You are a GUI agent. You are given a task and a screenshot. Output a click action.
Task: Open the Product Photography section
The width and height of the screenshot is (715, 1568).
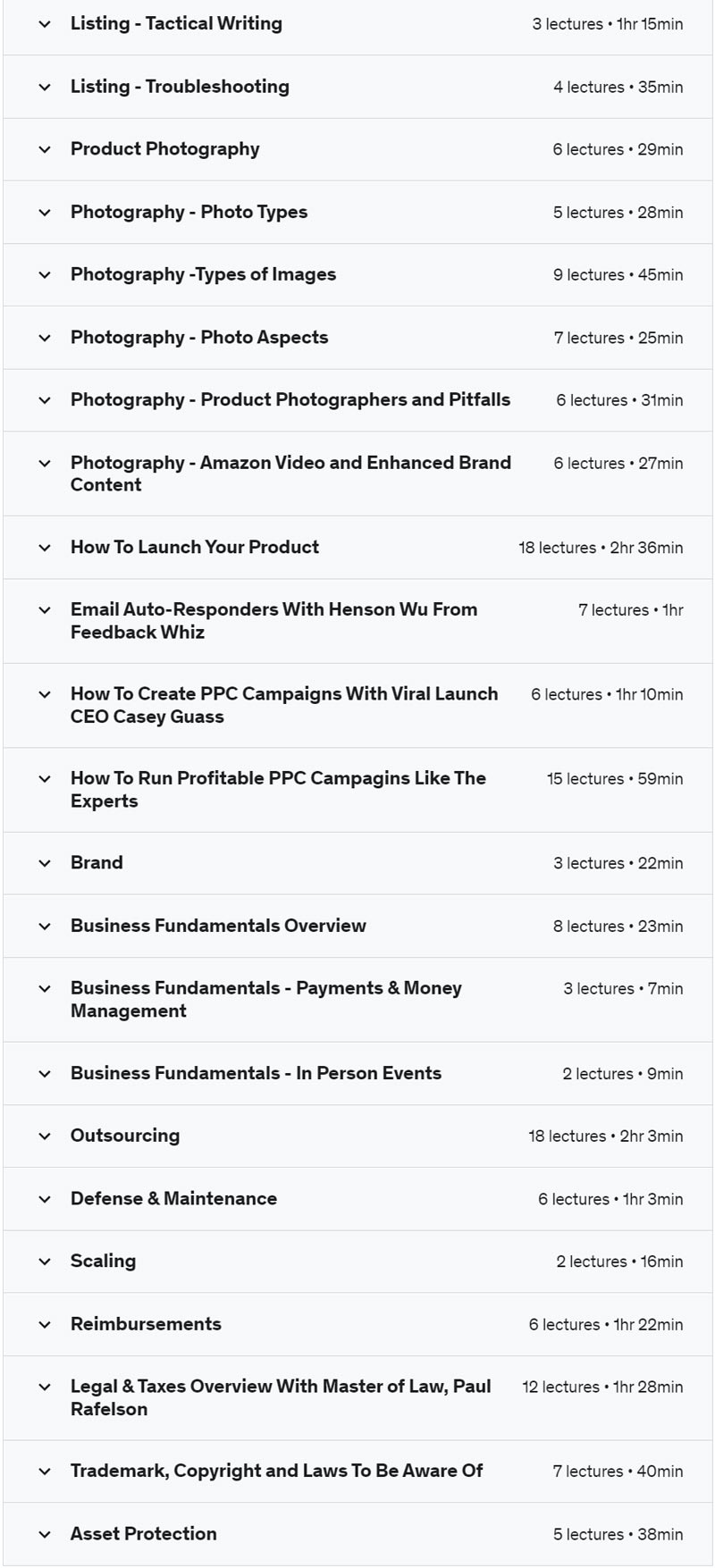coord(164,149)
